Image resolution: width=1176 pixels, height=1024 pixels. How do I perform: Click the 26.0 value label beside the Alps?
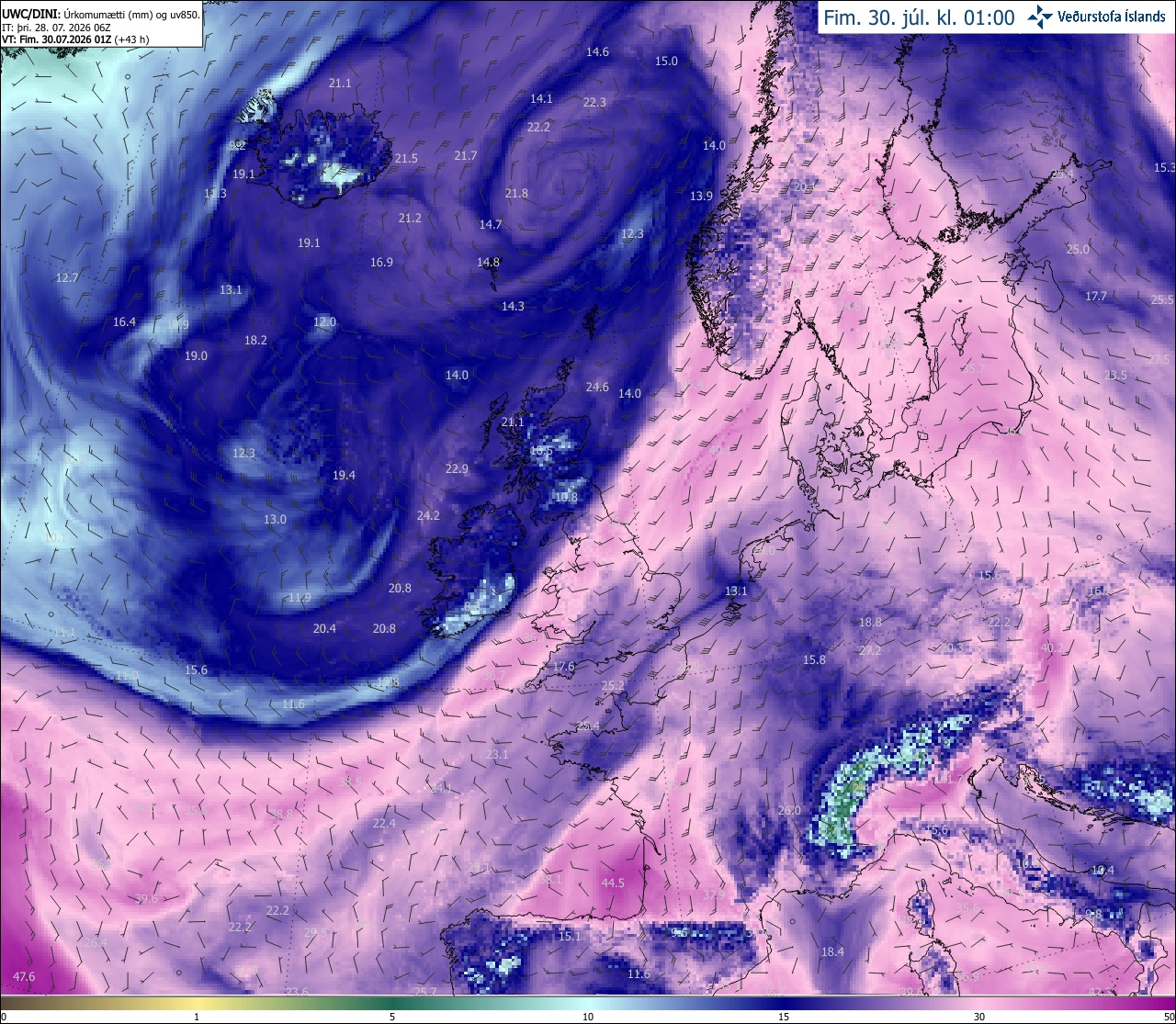tap(789, 810)
